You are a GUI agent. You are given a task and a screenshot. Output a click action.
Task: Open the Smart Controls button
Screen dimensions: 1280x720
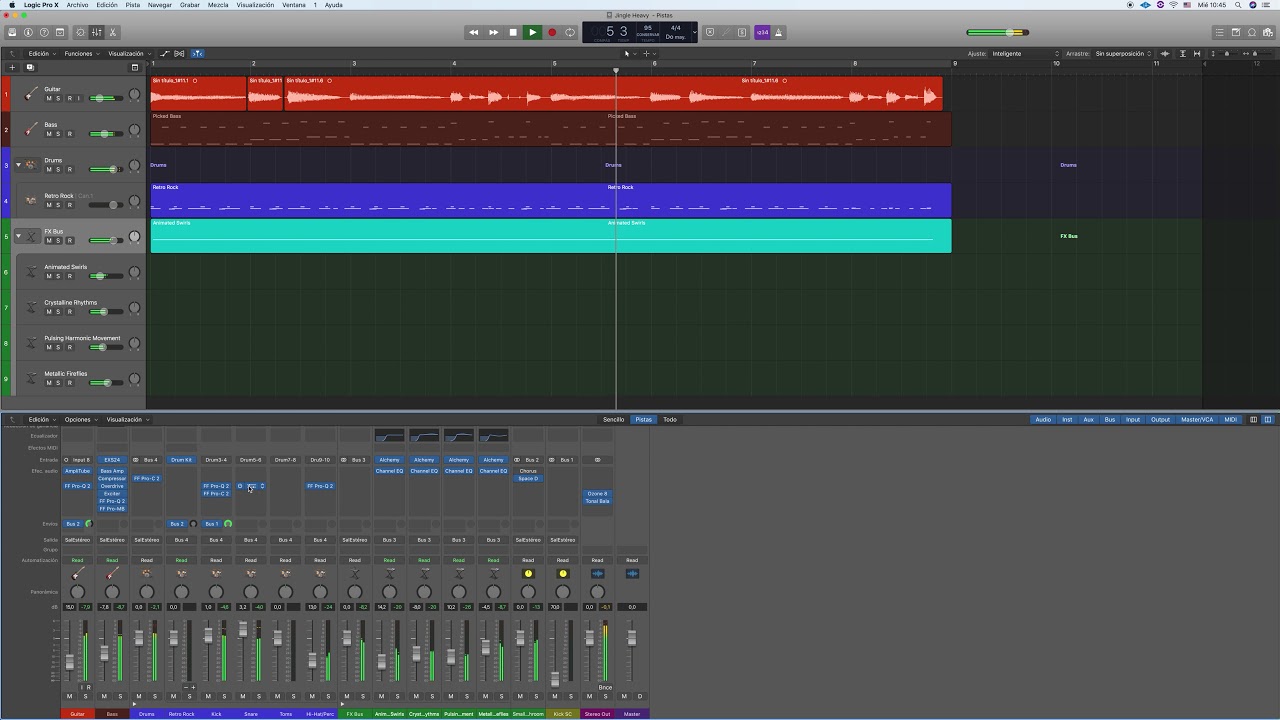pyautogui.click(x=81, y=32)
